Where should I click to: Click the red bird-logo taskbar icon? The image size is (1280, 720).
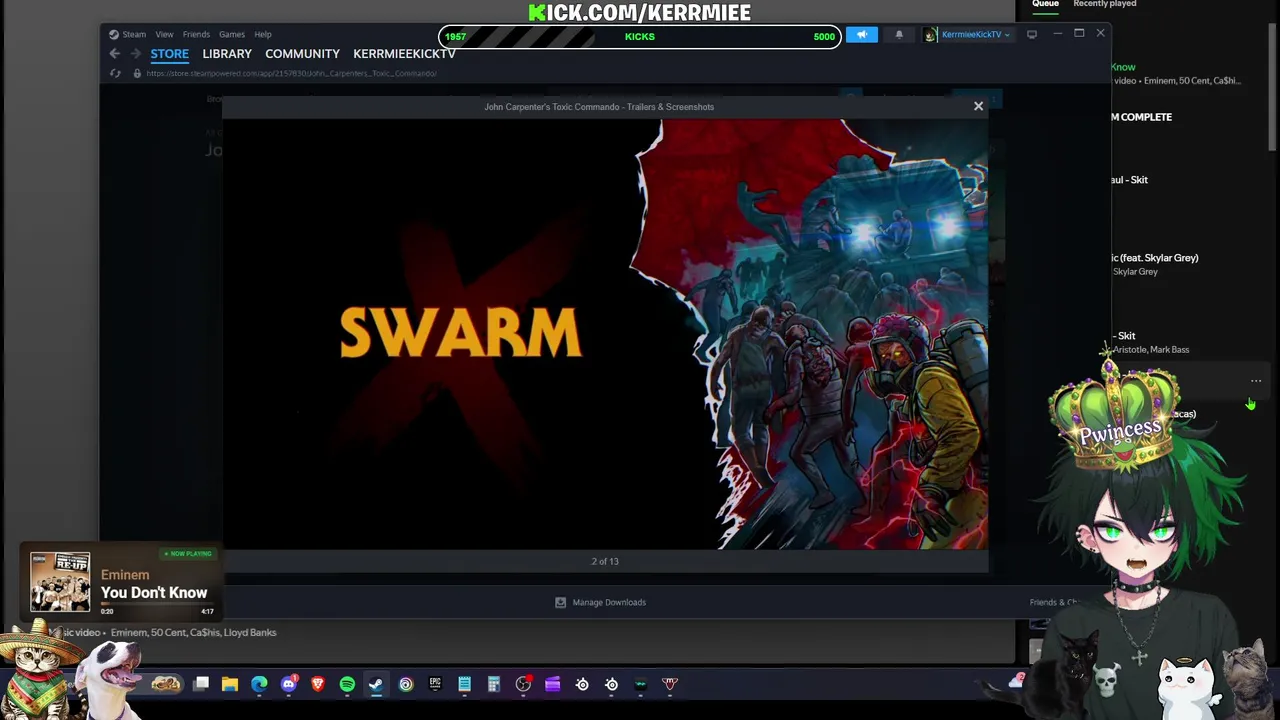[670, 684]
